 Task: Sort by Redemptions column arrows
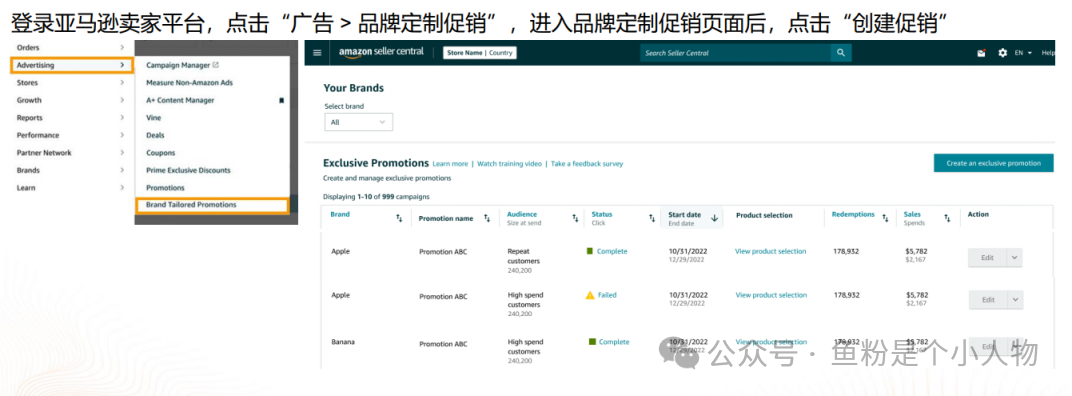tap(886, 218)
